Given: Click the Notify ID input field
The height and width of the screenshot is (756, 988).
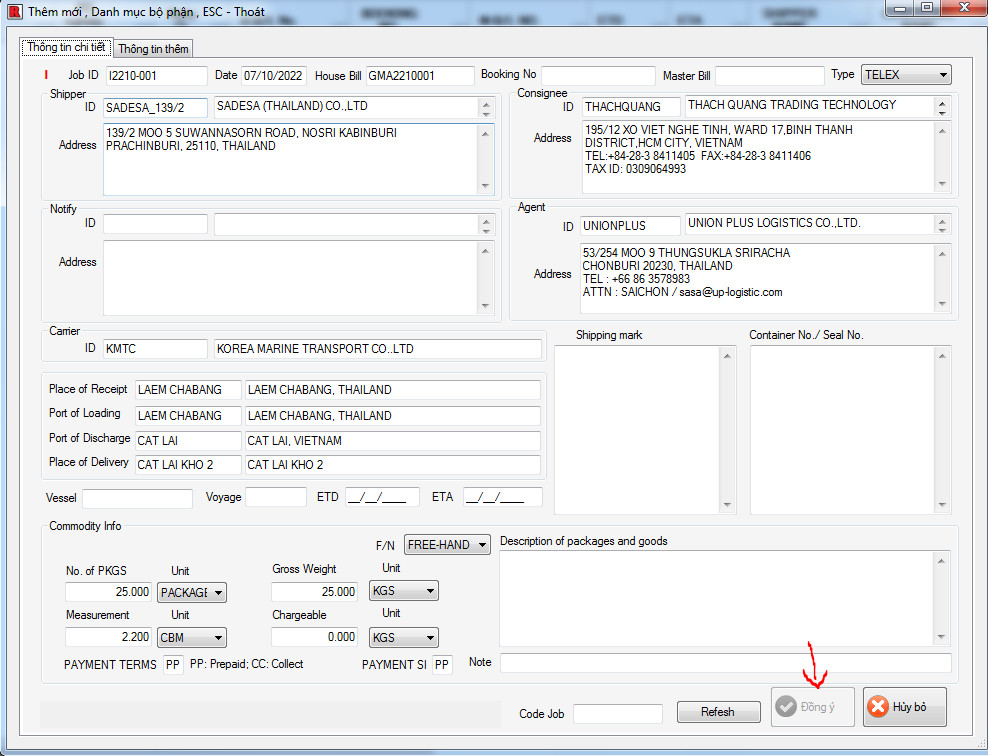Looking at the screenshot, I should point(155,224).
